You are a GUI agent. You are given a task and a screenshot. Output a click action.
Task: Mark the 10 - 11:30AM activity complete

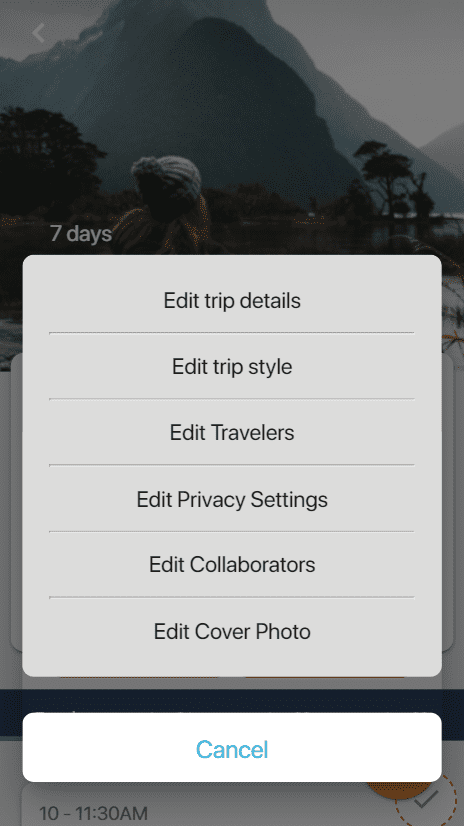coord(427,799)
